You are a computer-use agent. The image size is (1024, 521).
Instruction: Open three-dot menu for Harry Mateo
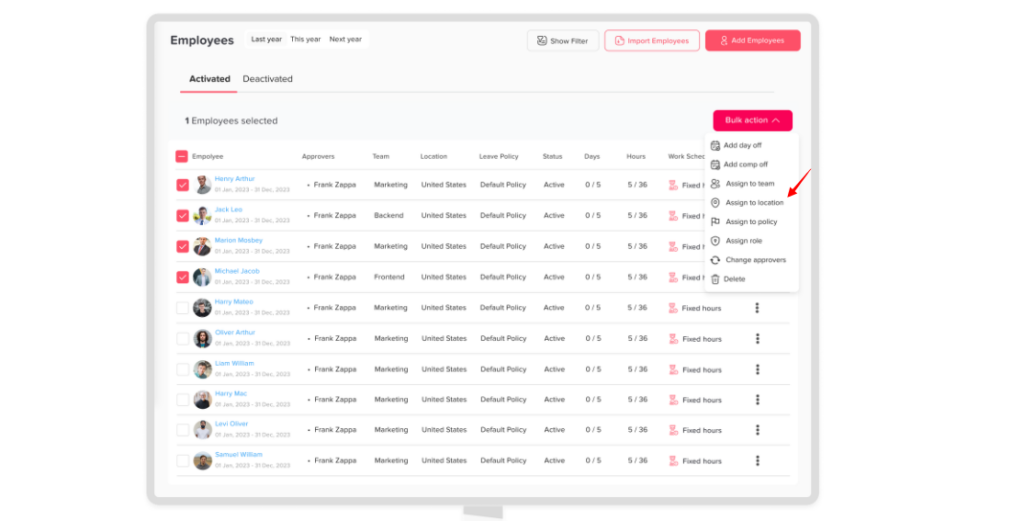757,308
